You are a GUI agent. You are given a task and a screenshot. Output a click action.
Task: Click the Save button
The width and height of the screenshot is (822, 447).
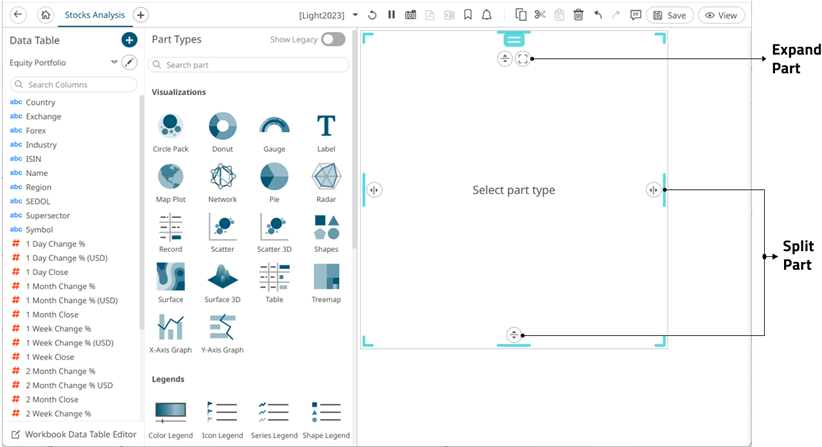(x=669, y=15)
